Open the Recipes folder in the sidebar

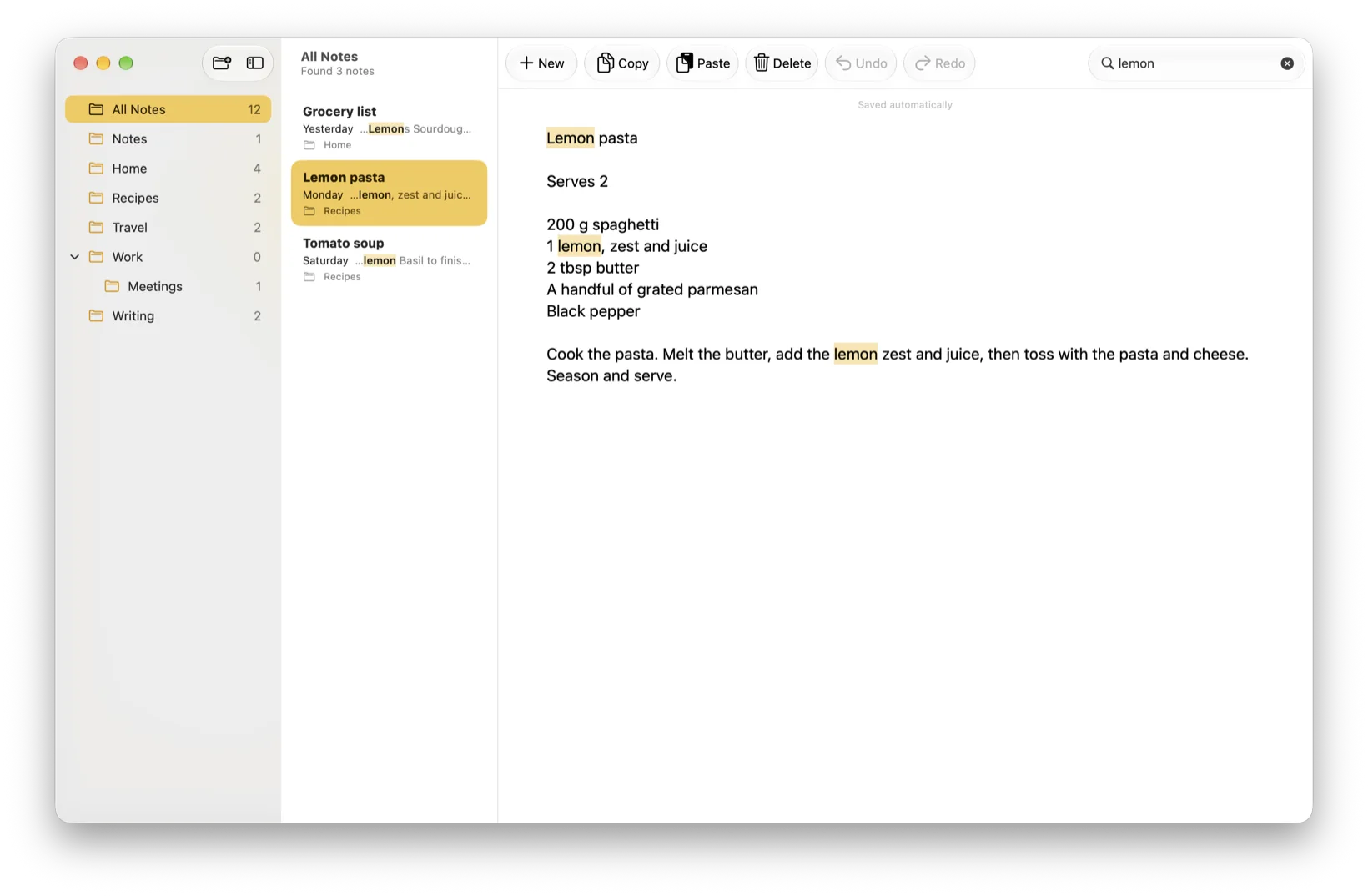click(x=168, y=198)
